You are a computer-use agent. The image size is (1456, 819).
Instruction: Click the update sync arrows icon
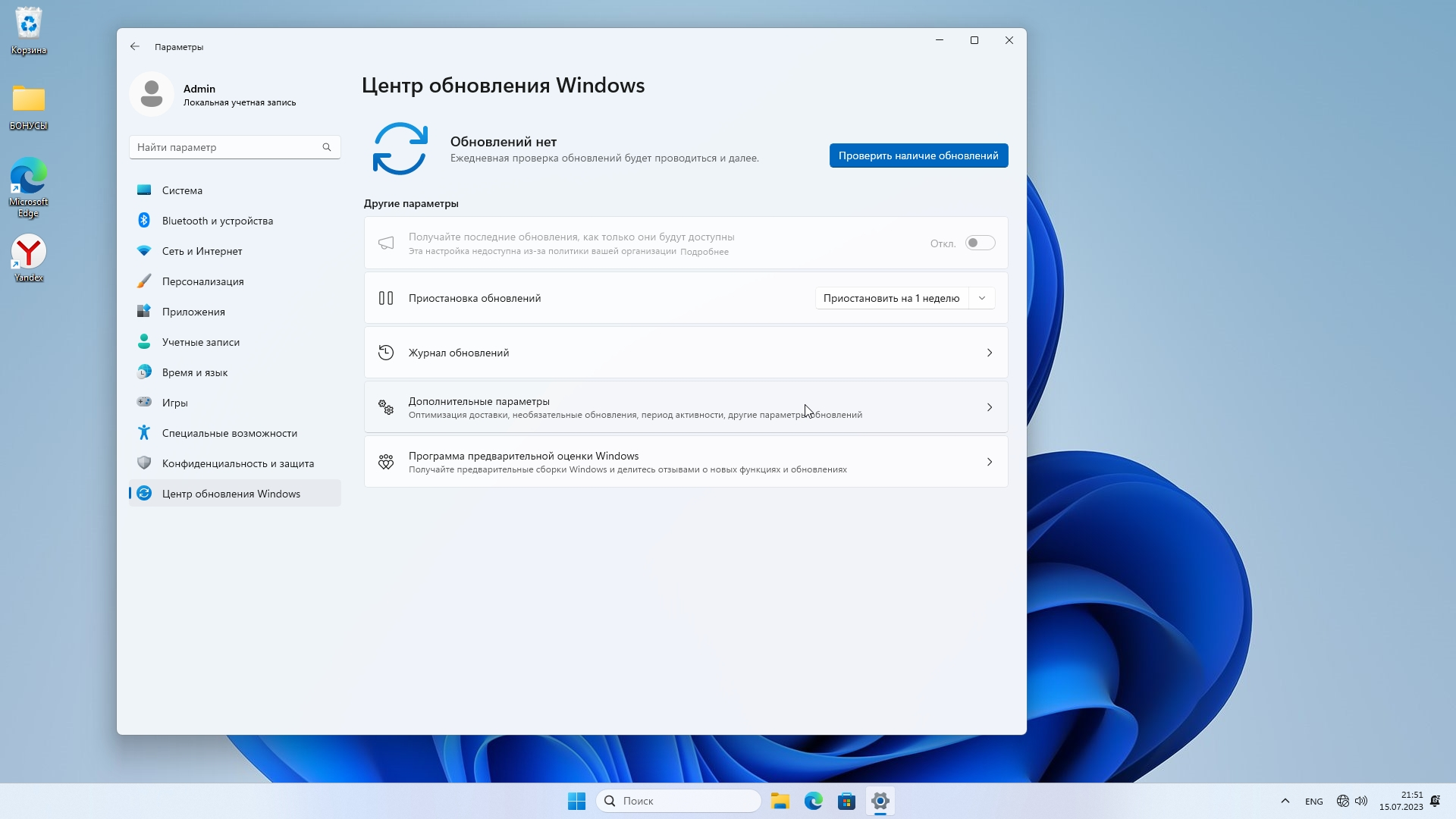coord(400,149)
